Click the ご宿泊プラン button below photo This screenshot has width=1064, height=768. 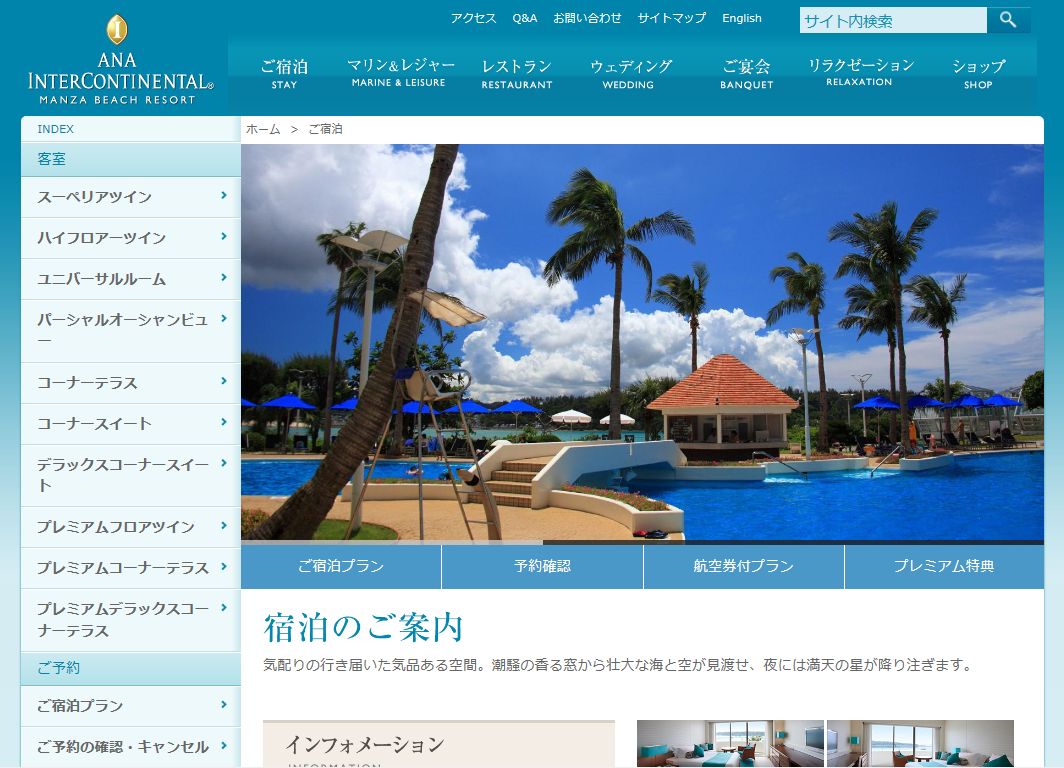pos(341,567)
